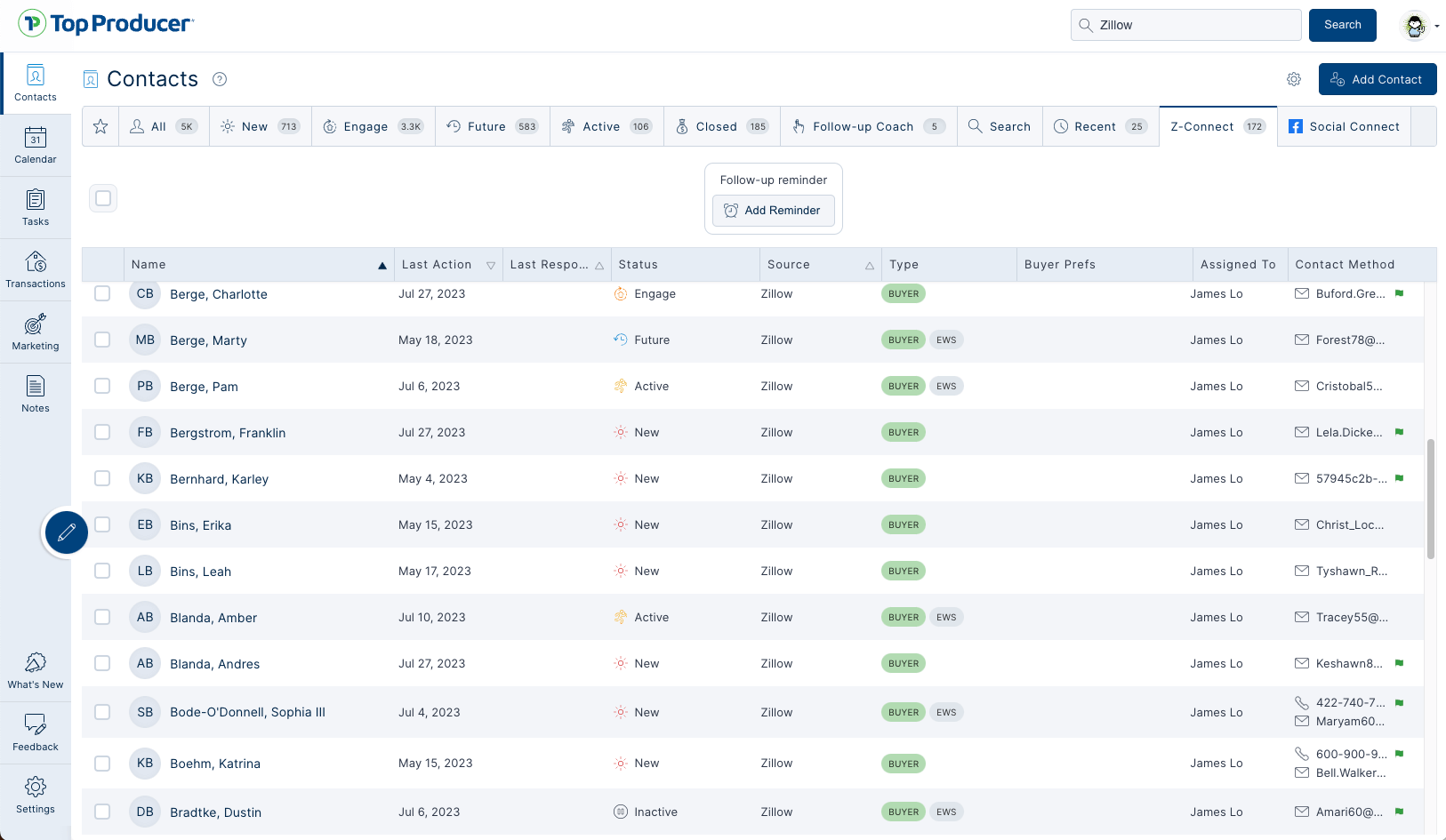Open the Calendar section
Viewport: 1446px width, 840px height.
[x=35, y=145]
